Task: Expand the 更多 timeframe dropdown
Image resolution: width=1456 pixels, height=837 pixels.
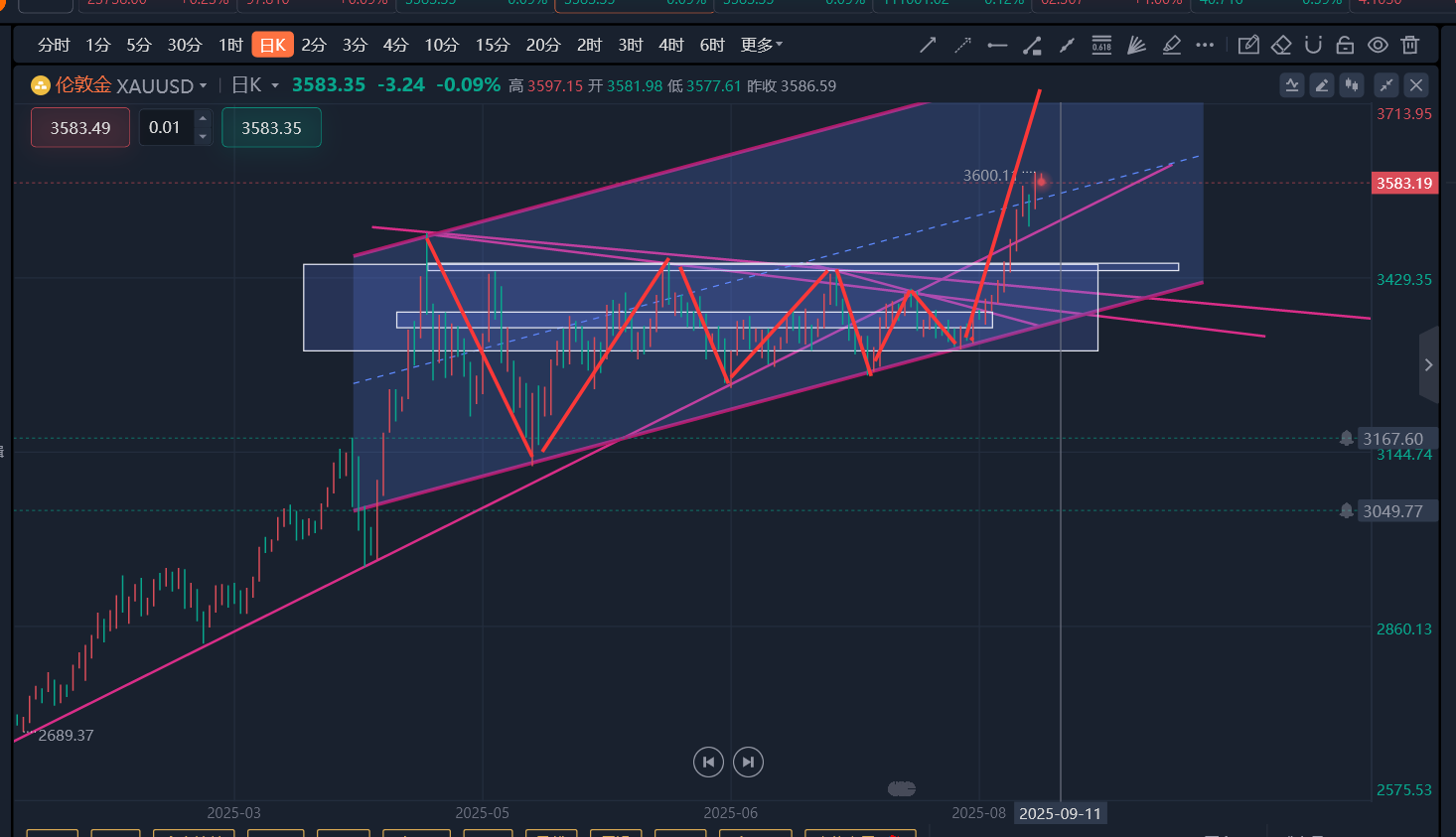Action: [x=761, y=45]
